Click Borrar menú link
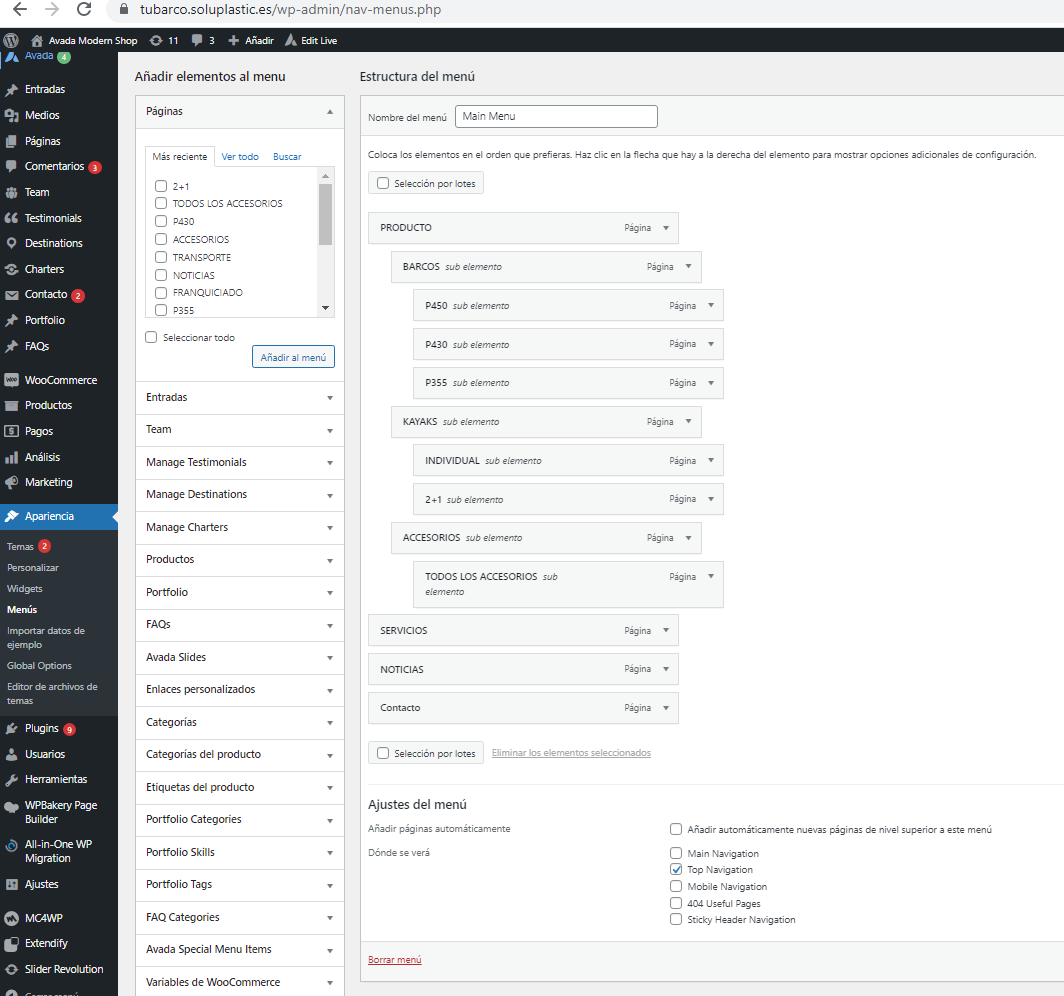This screenshot has width=1064, height=996. [395, 960]
